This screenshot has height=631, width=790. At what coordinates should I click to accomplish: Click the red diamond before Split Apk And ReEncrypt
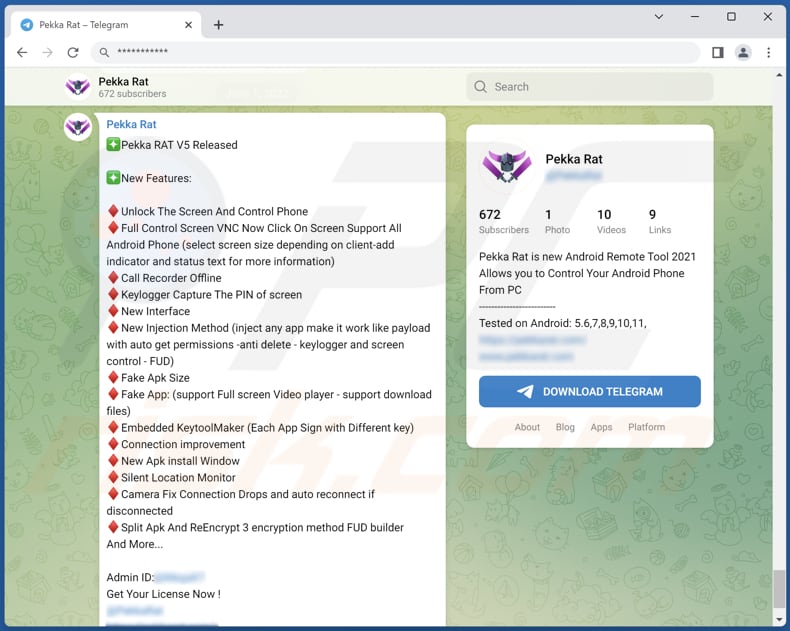(x=113, y=527)
